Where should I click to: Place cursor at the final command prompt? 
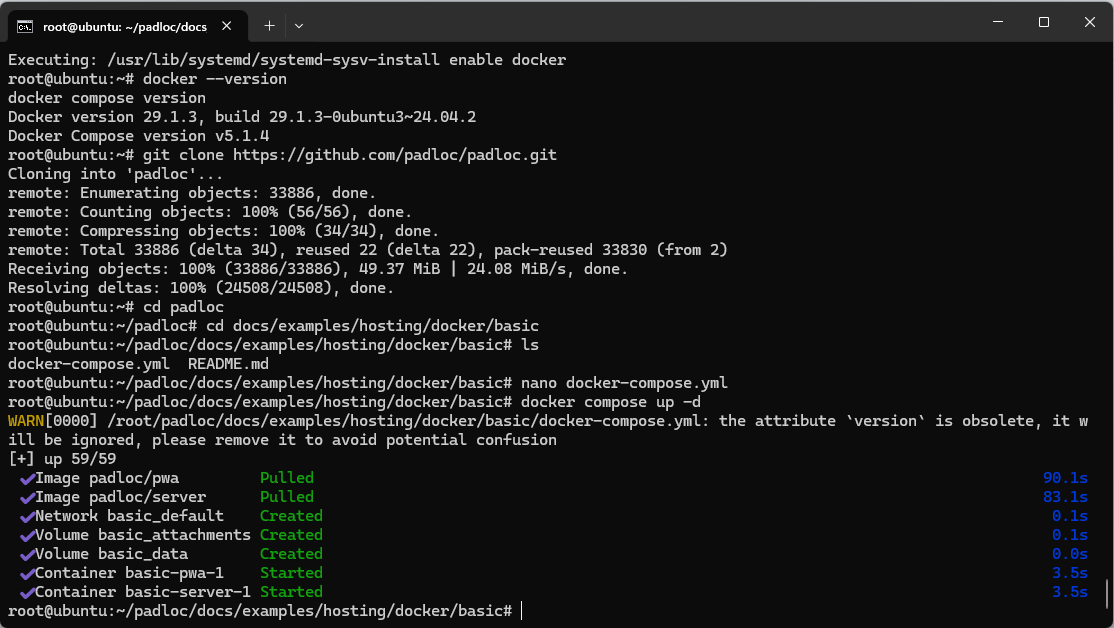coord(521,611)
